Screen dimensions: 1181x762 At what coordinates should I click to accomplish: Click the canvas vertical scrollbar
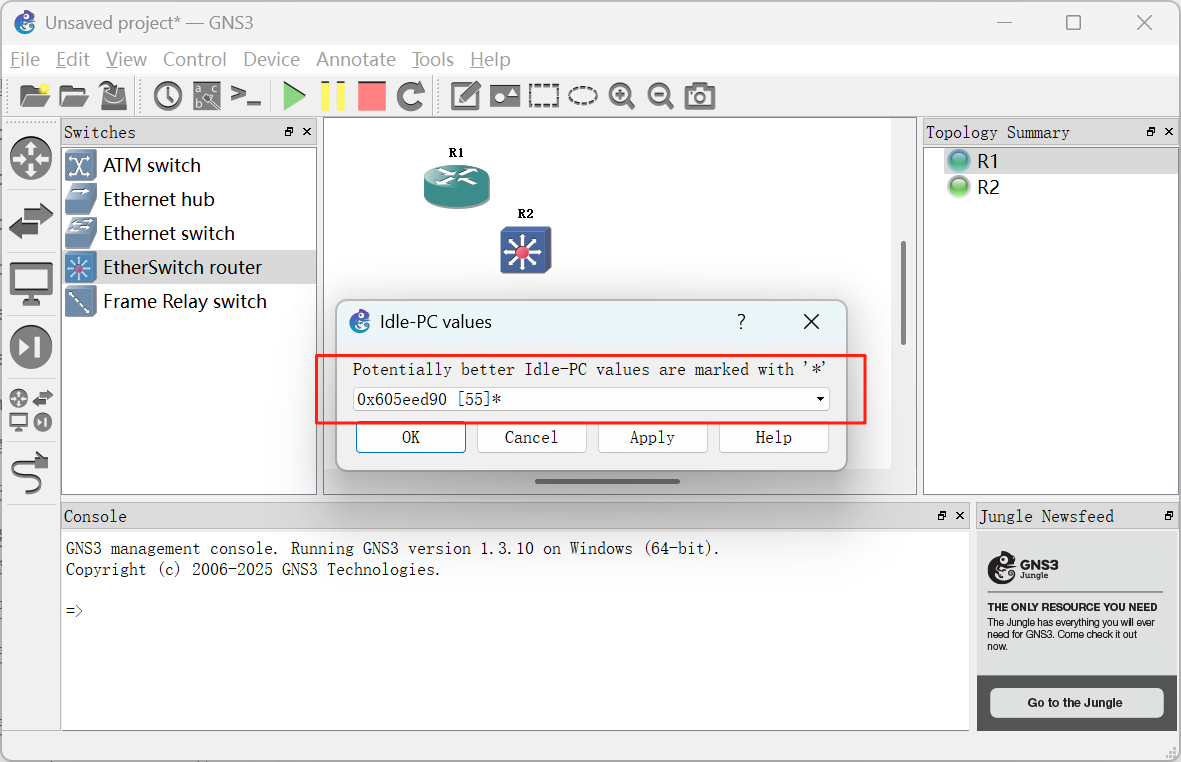click(903, 293)
